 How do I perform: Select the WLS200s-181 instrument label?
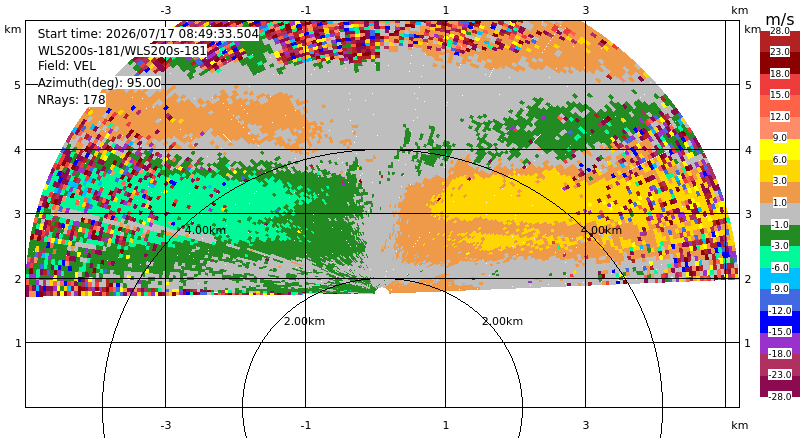point(122,51)
